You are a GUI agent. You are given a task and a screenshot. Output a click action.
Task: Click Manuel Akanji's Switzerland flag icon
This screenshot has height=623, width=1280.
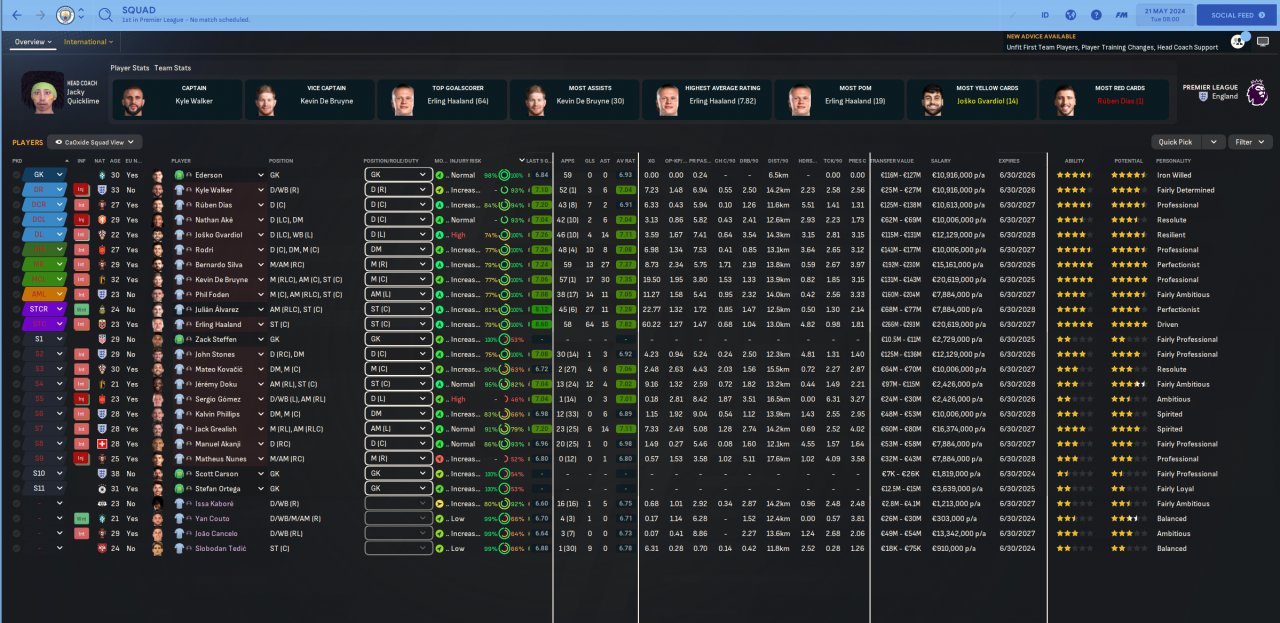(x=102, y=444)
